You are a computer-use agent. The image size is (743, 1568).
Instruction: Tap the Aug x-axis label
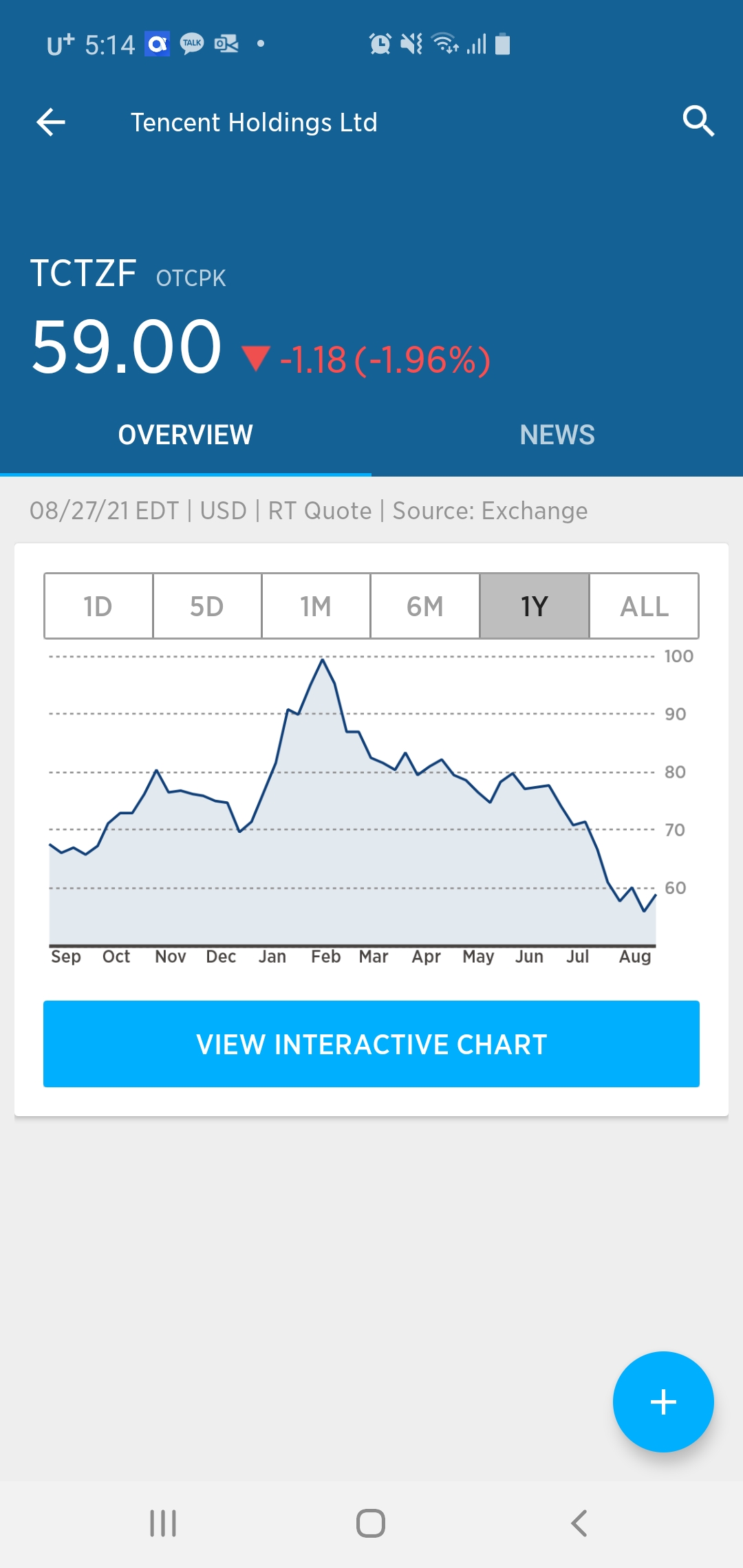(635, 957)
